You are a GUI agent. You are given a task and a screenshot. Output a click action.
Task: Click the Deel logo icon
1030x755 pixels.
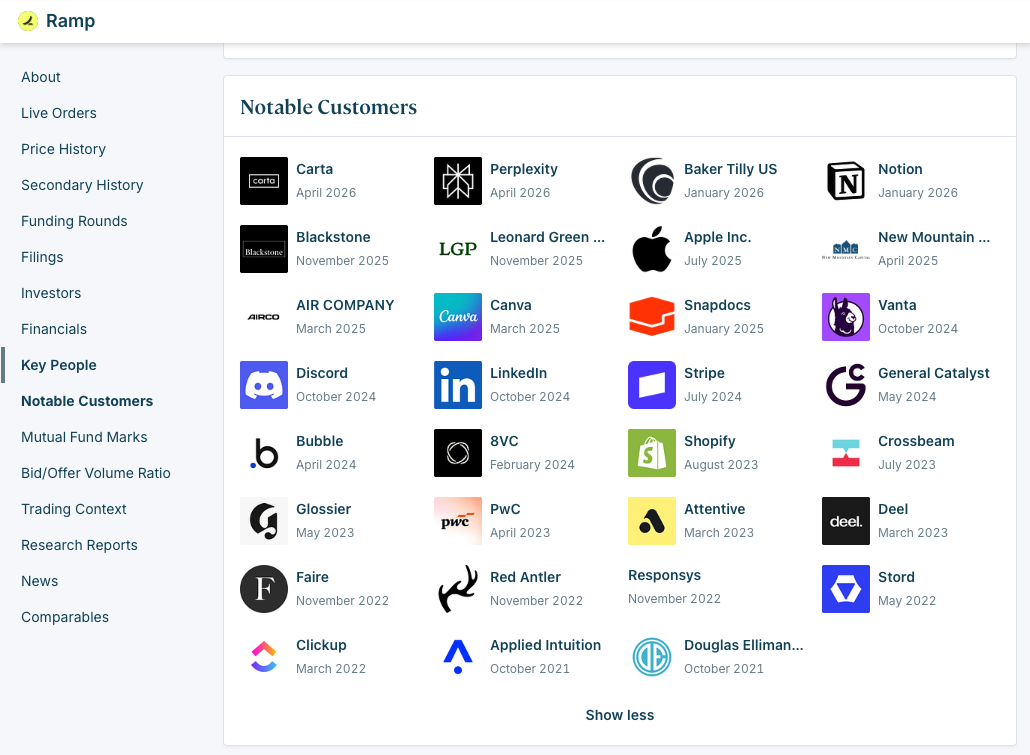tap(846, 521)
